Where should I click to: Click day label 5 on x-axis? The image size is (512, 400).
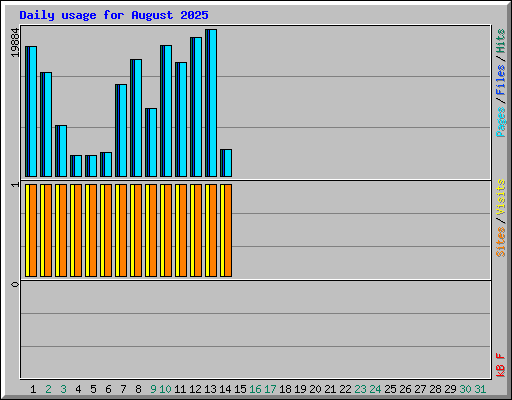click(93, 389)
